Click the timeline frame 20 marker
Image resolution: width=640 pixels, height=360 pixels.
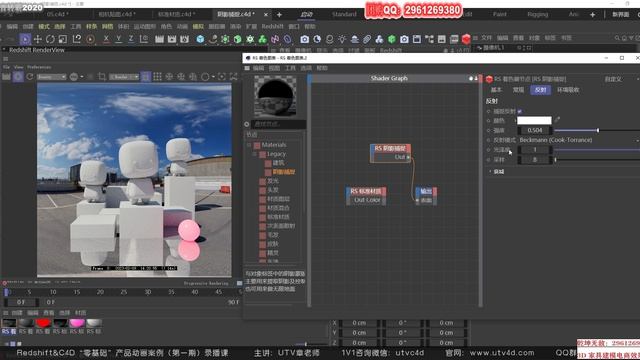pyautogui.click(x=100, y=292)
